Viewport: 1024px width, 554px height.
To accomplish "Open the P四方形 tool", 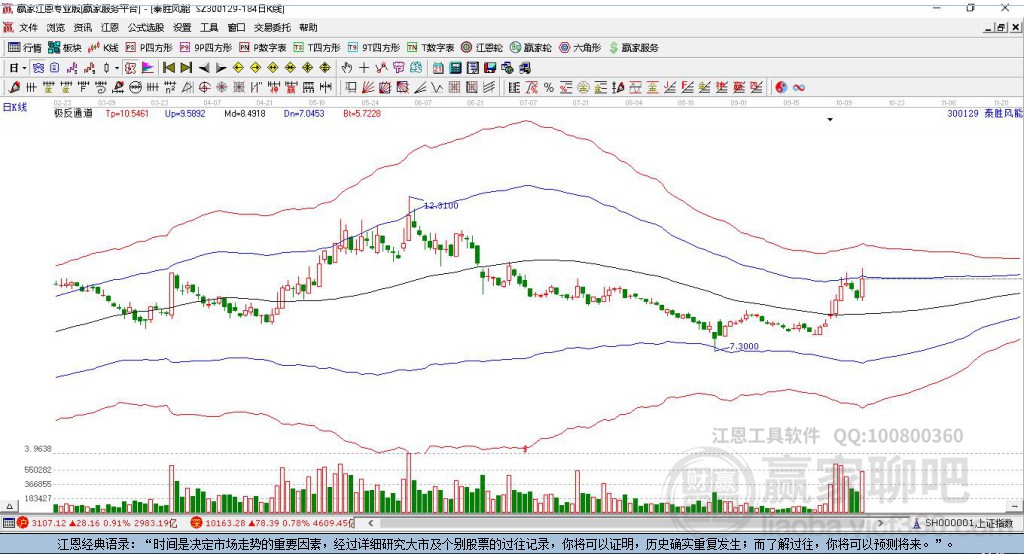I will [x=149, y=48].
